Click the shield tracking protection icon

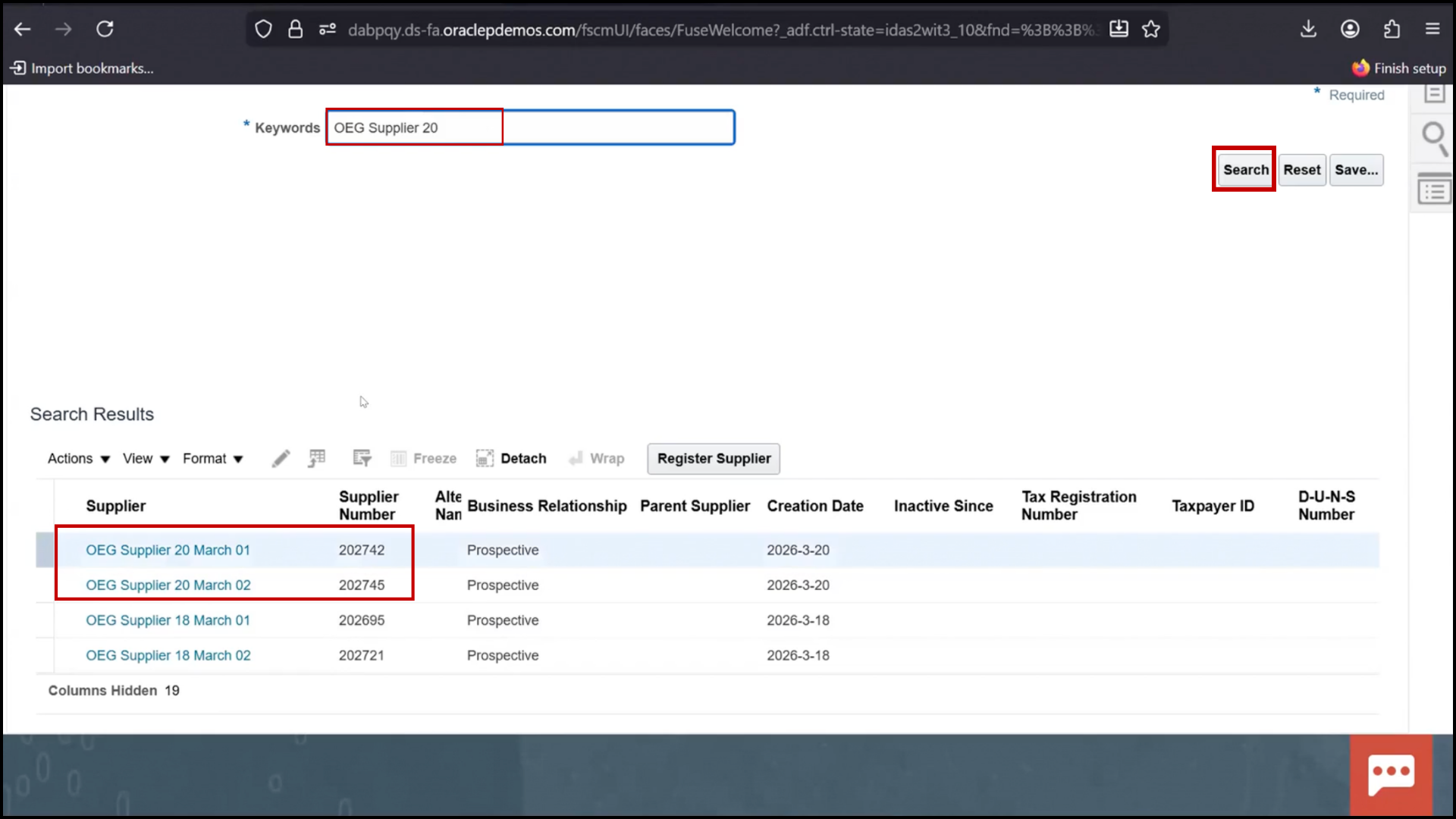[x=263, y=30]
